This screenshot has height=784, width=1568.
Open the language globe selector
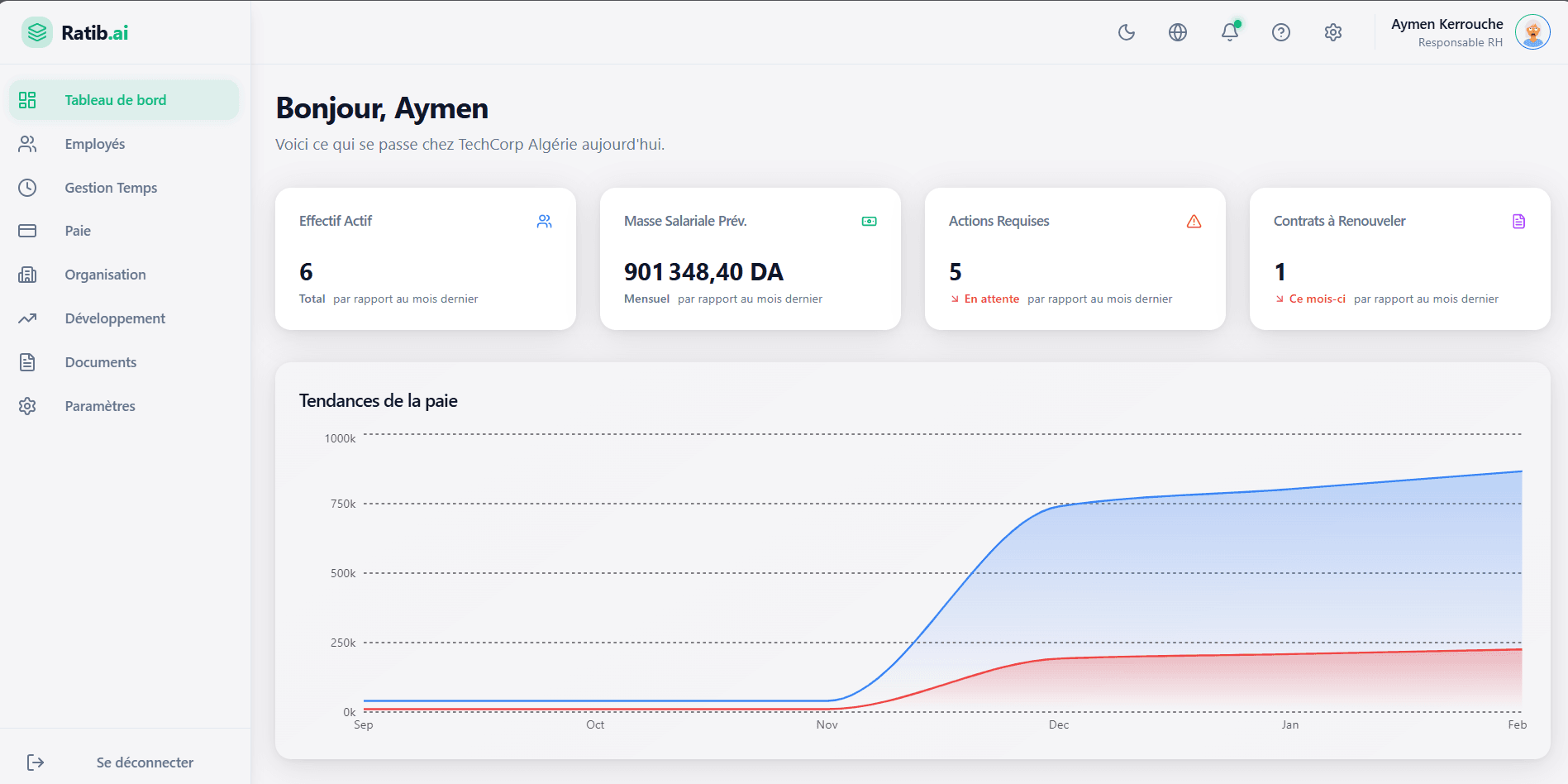(x=1178, y=32)
